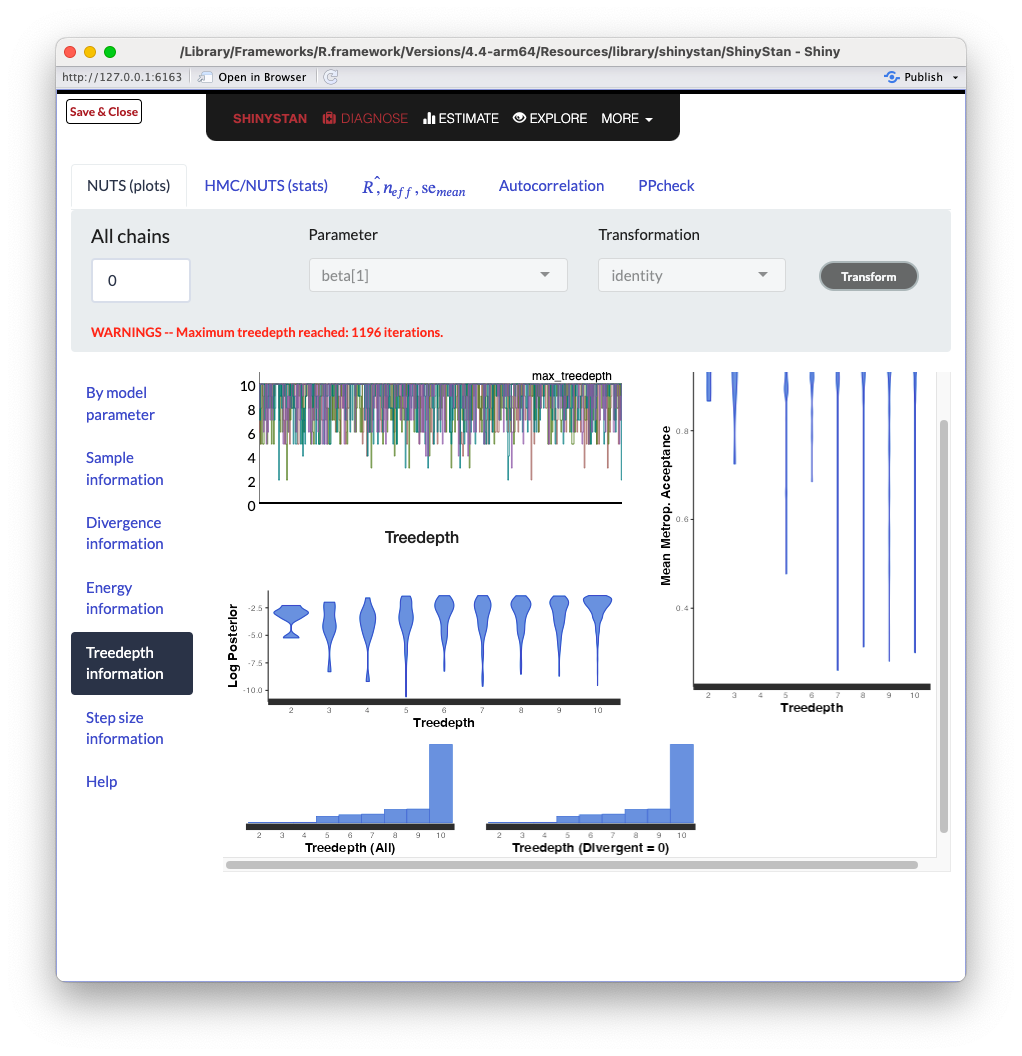
Task: Click the green window zoom button
Action: pos(110,52)
